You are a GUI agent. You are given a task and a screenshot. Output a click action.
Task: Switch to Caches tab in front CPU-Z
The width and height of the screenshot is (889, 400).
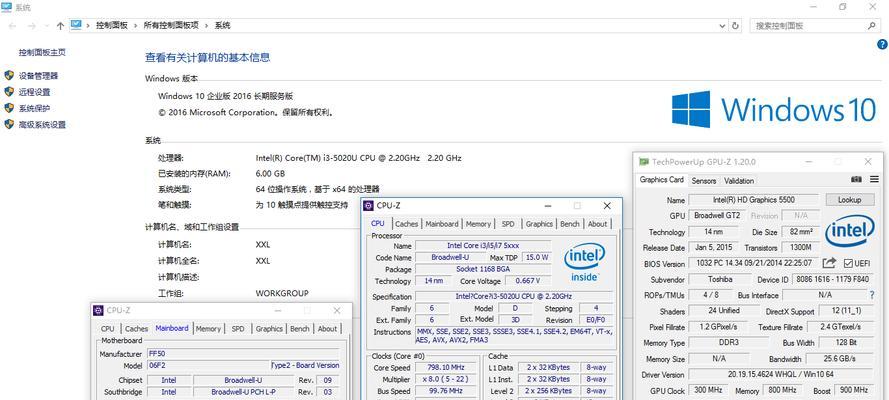click(407, 224)
